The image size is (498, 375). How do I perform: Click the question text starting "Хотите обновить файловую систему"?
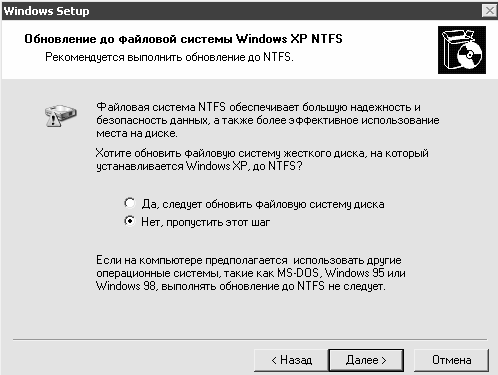pos(262,159)
